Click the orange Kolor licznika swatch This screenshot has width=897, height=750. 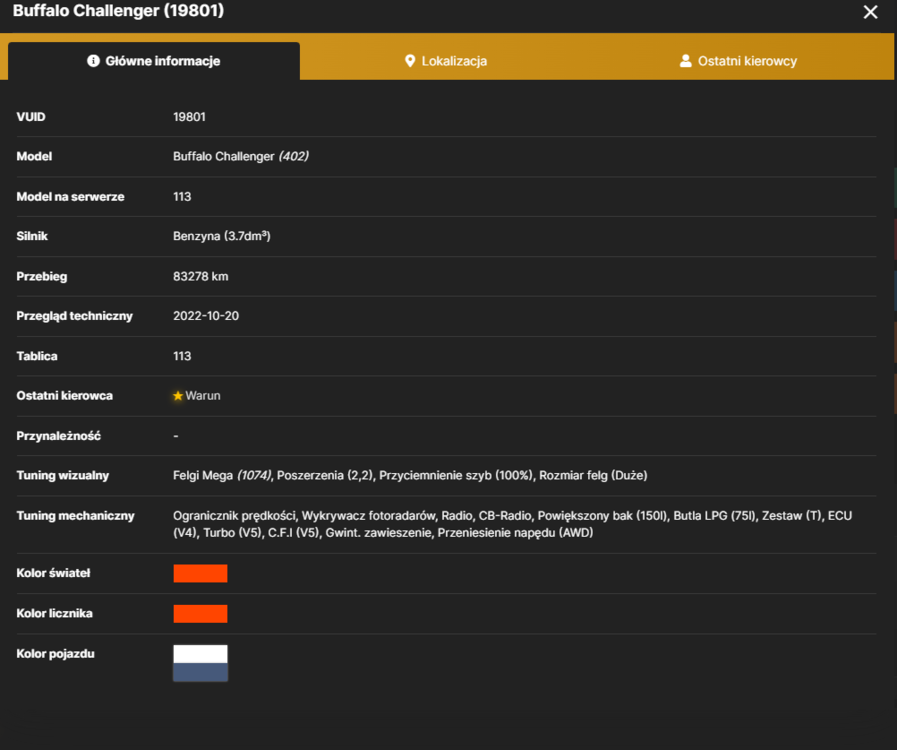200,613
